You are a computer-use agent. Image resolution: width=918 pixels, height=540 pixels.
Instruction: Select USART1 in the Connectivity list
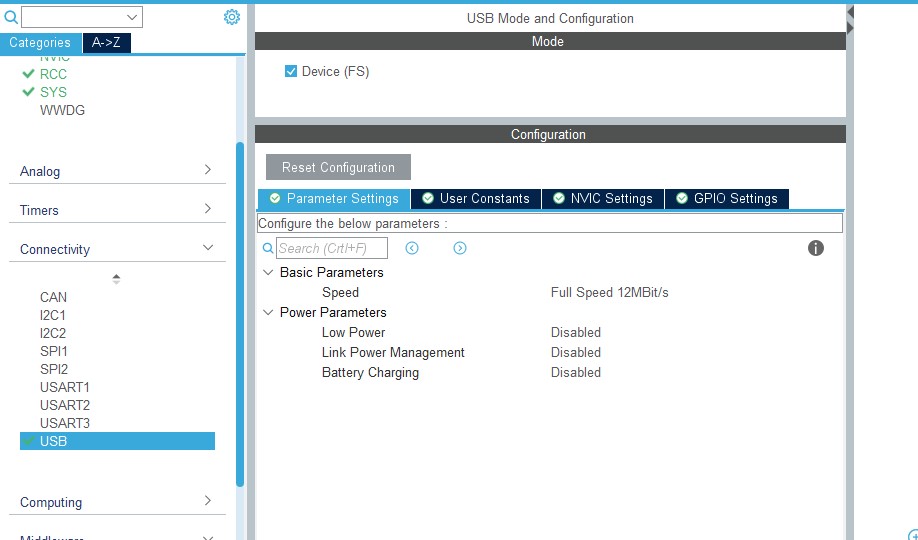pyautogui.click(x=65, y=387)
